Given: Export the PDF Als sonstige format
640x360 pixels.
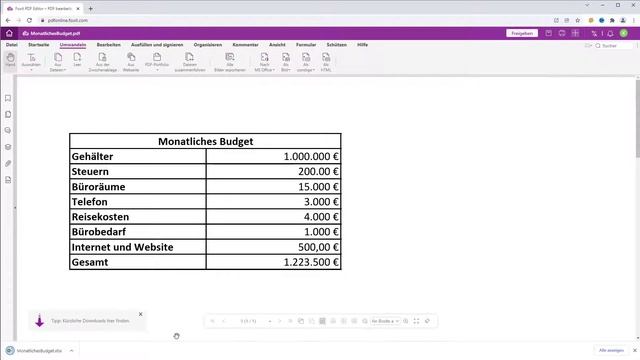Looking at the screenshot, I should click(306, 62).
